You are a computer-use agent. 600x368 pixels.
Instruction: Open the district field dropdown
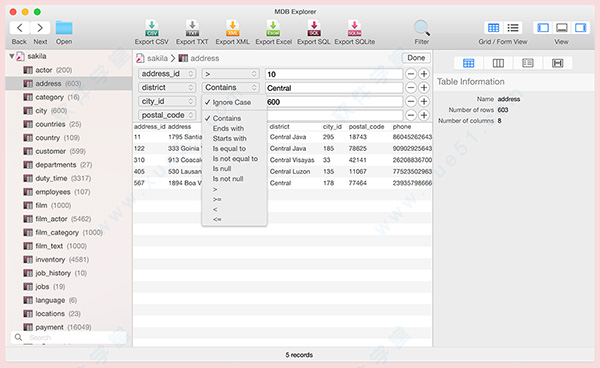coord(167,88)
